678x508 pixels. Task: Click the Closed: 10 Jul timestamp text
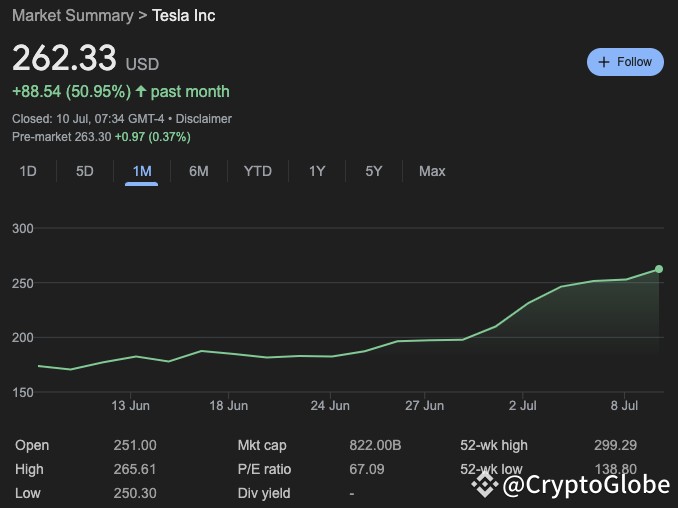click(88, 119)
